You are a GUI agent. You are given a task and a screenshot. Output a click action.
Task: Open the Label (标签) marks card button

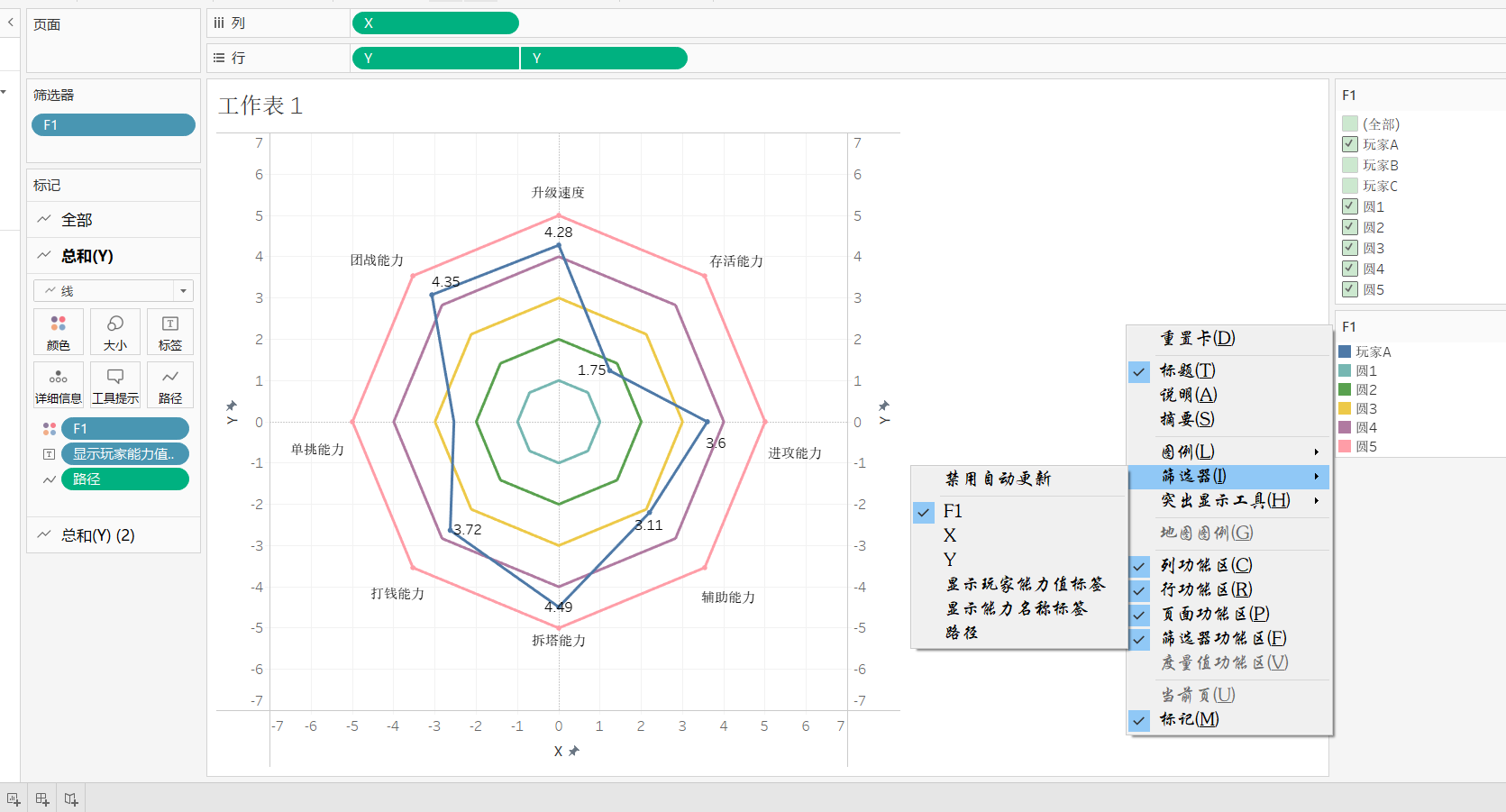pos(169,332)
